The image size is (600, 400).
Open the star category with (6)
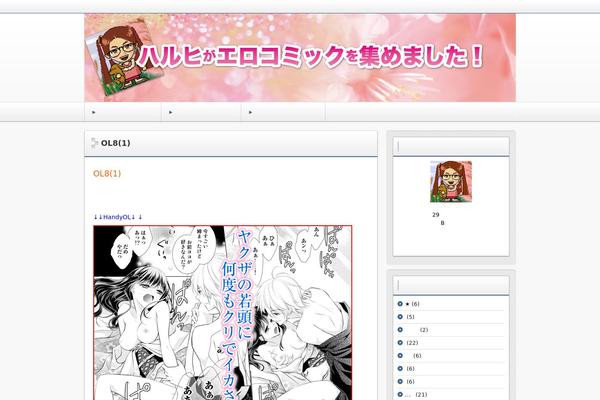412,304
